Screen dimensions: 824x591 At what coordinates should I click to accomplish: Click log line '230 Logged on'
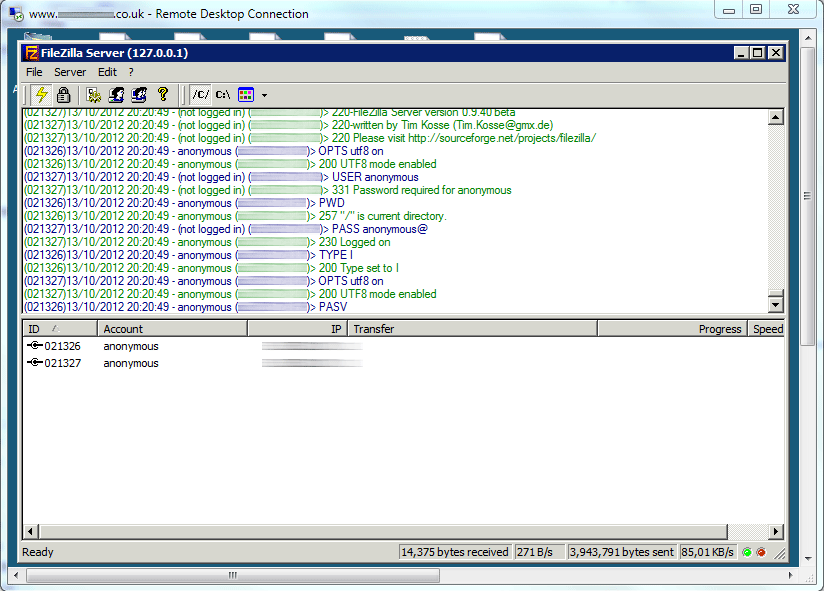pyautogui.click(x=207, y=242)
